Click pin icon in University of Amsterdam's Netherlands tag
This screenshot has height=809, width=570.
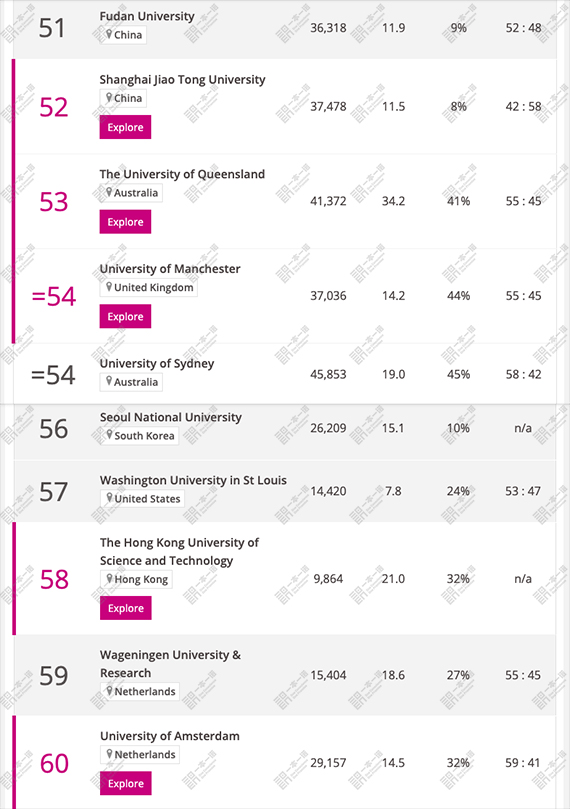[109, 754]
